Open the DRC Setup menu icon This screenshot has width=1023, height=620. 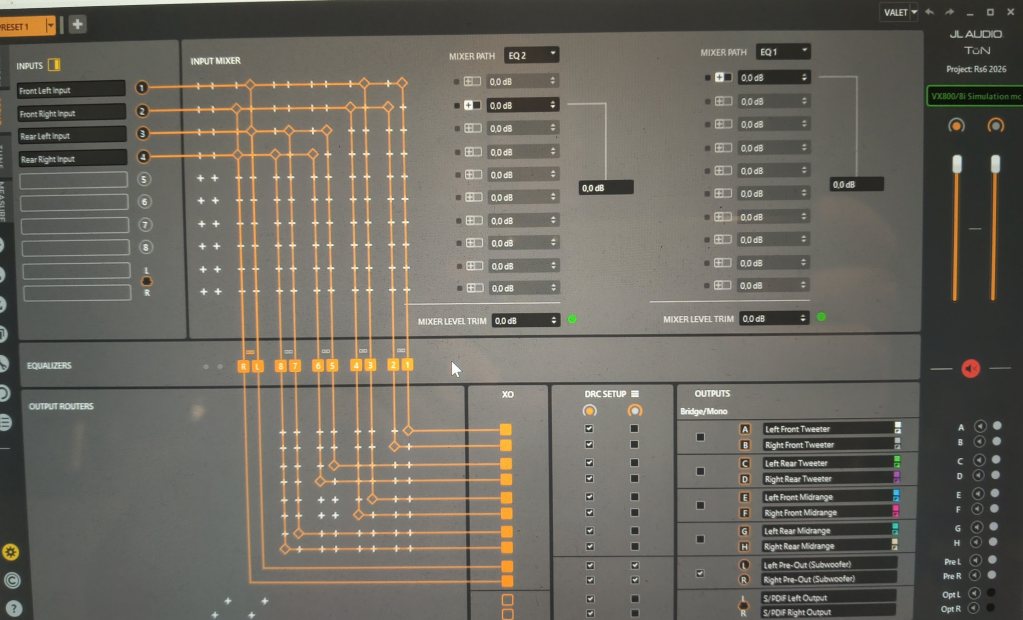pyautogui.click(x=634, y=394)
